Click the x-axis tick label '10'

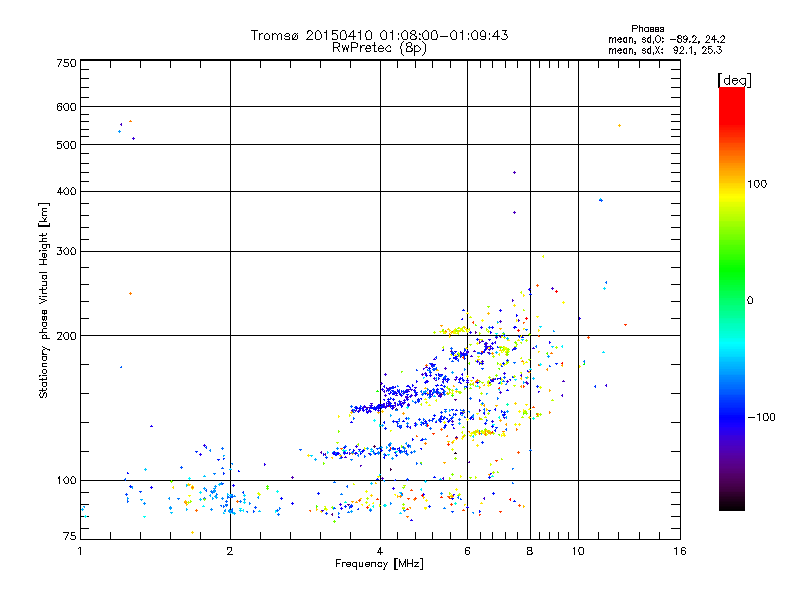(578, 551)
